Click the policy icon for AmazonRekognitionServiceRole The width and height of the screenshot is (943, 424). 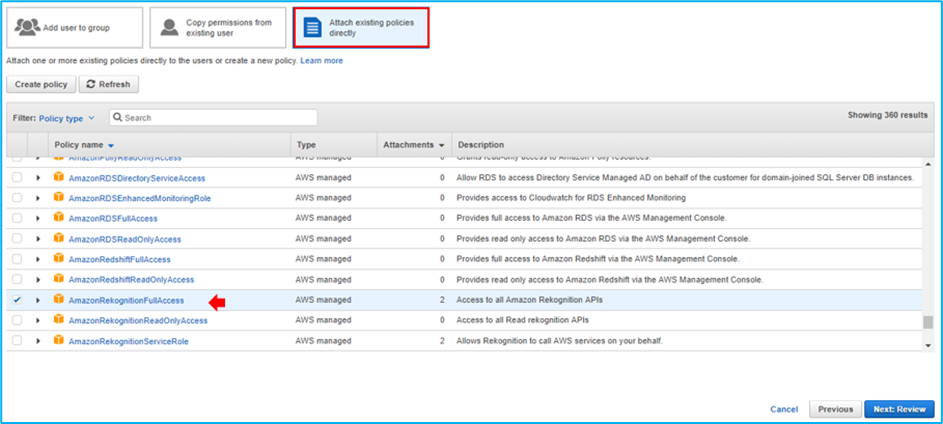coord(59,341)
